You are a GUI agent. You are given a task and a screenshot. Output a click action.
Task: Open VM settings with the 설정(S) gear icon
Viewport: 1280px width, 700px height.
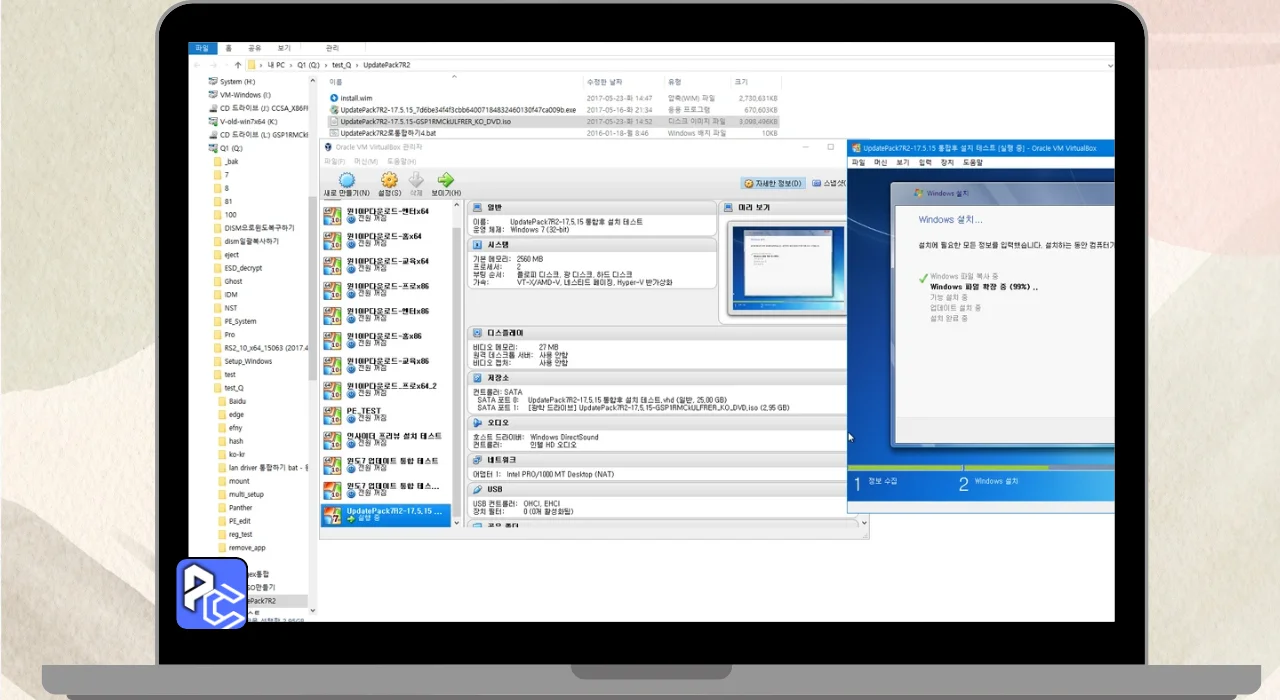tap(389, 181)
